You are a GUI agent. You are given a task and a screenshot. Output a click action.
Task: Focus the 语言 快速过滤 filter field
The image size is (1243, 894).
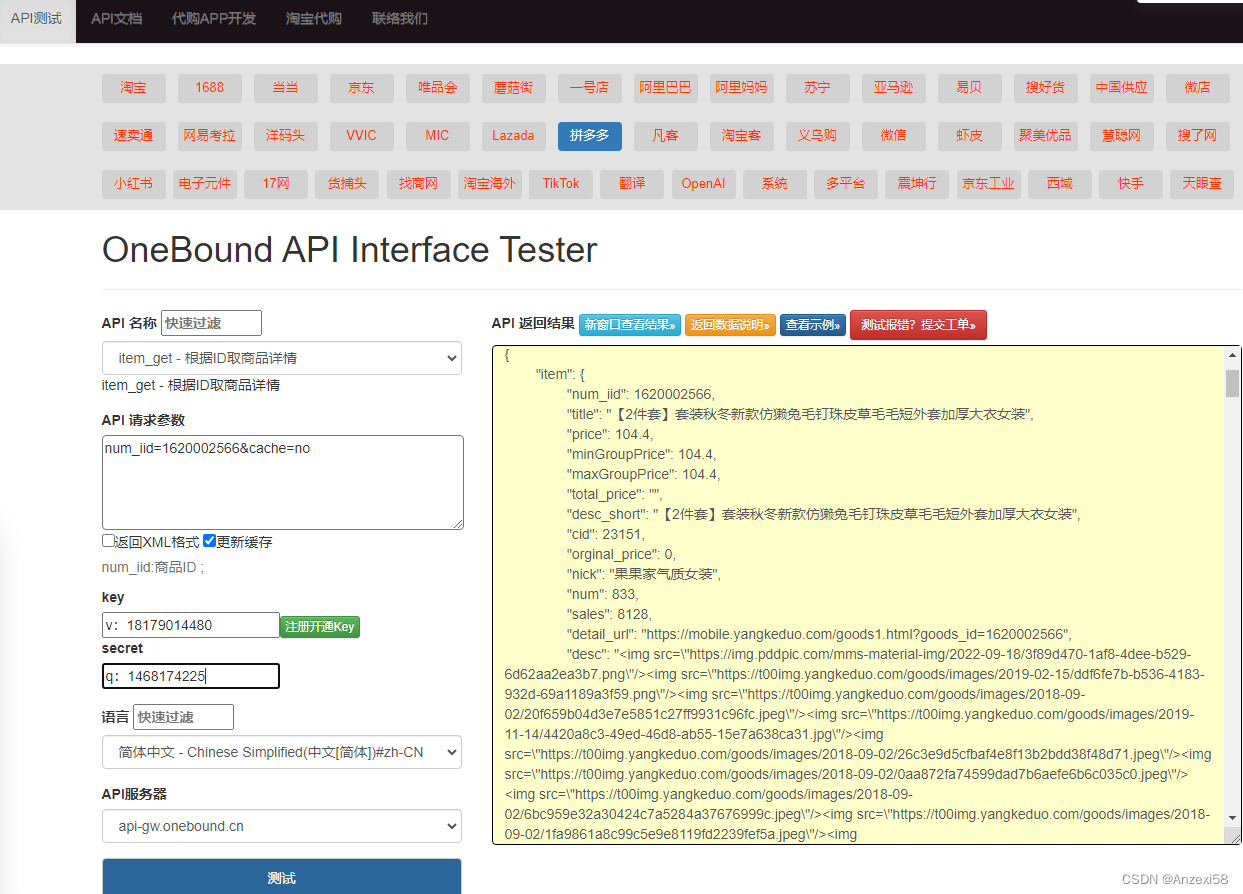[183, 717]
